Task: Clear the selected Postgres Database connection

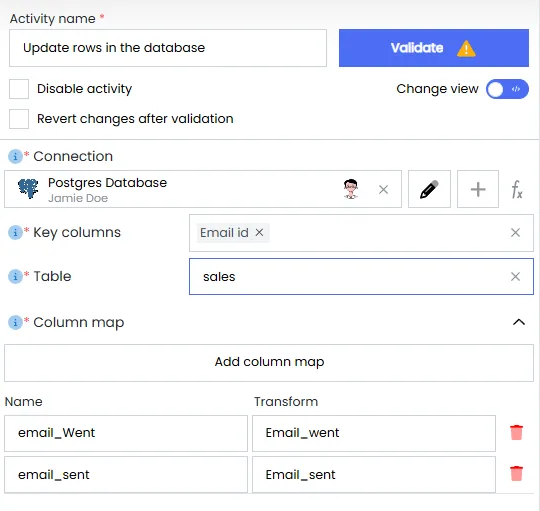Action: [x=383, y=189]
